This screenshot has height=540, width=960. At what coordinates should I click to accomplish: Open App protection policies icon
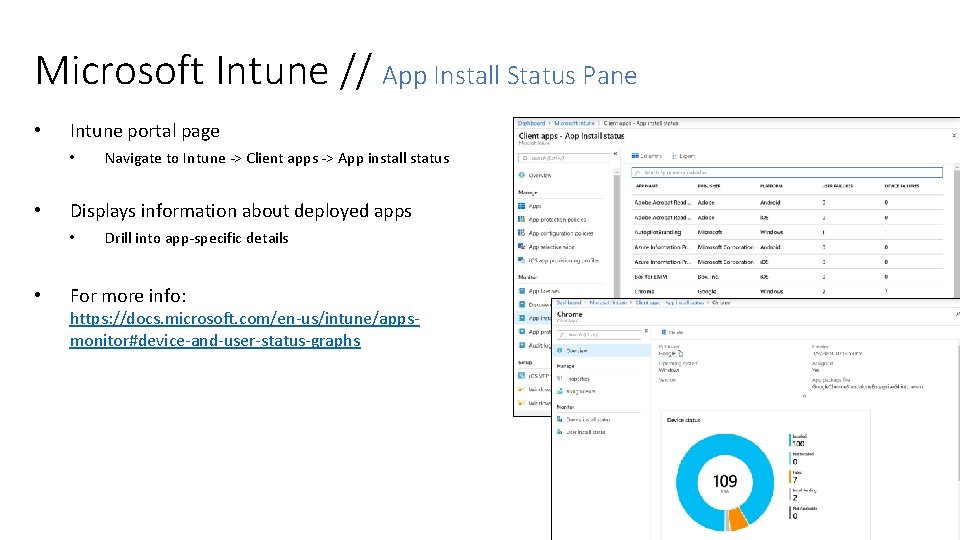522,219
